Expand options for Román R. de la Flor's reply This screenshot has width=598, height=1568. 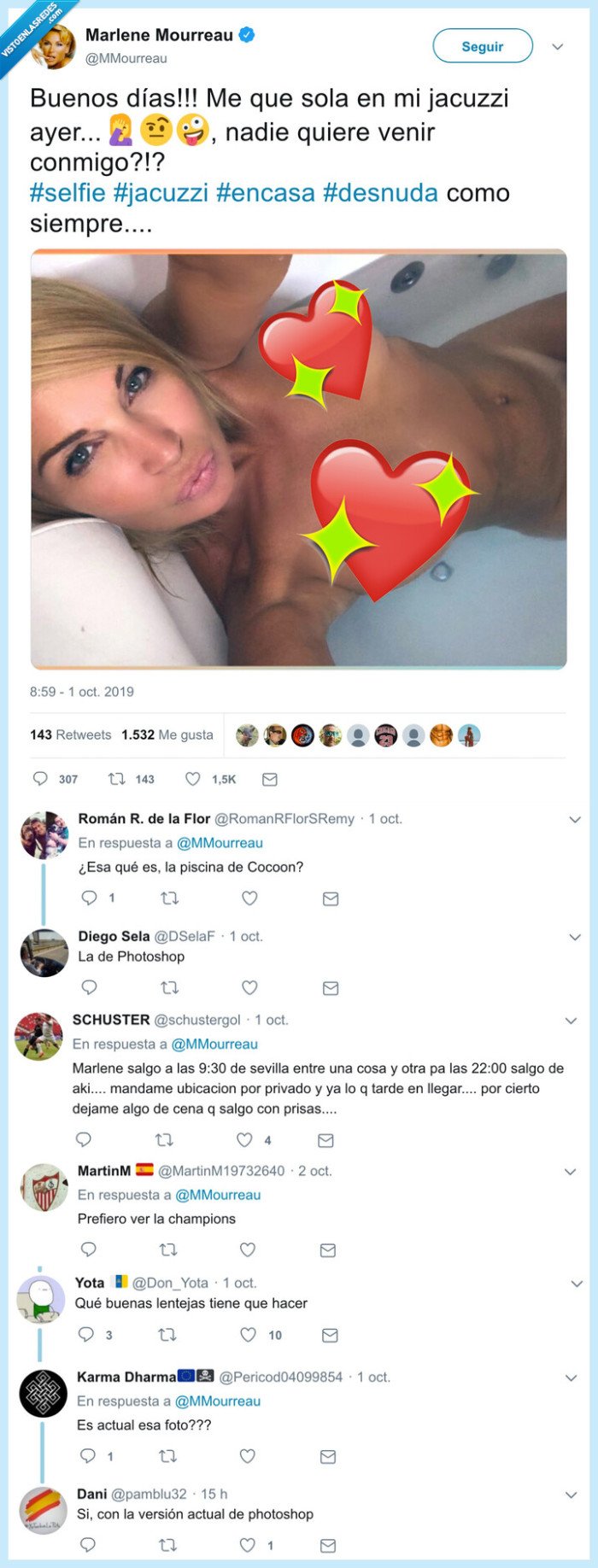[575, 819]
